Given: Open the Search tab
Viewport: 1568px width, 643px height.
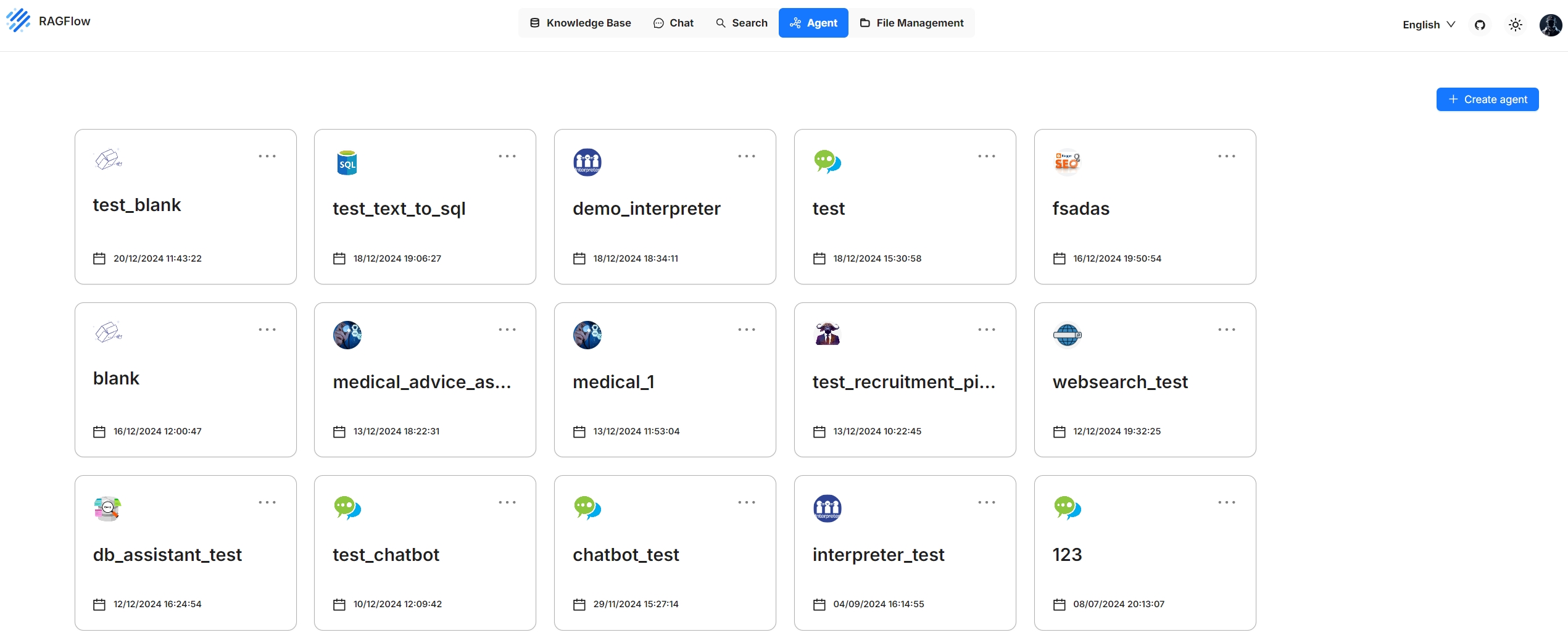Looking at the screenshot, I should tap(741, 23).
